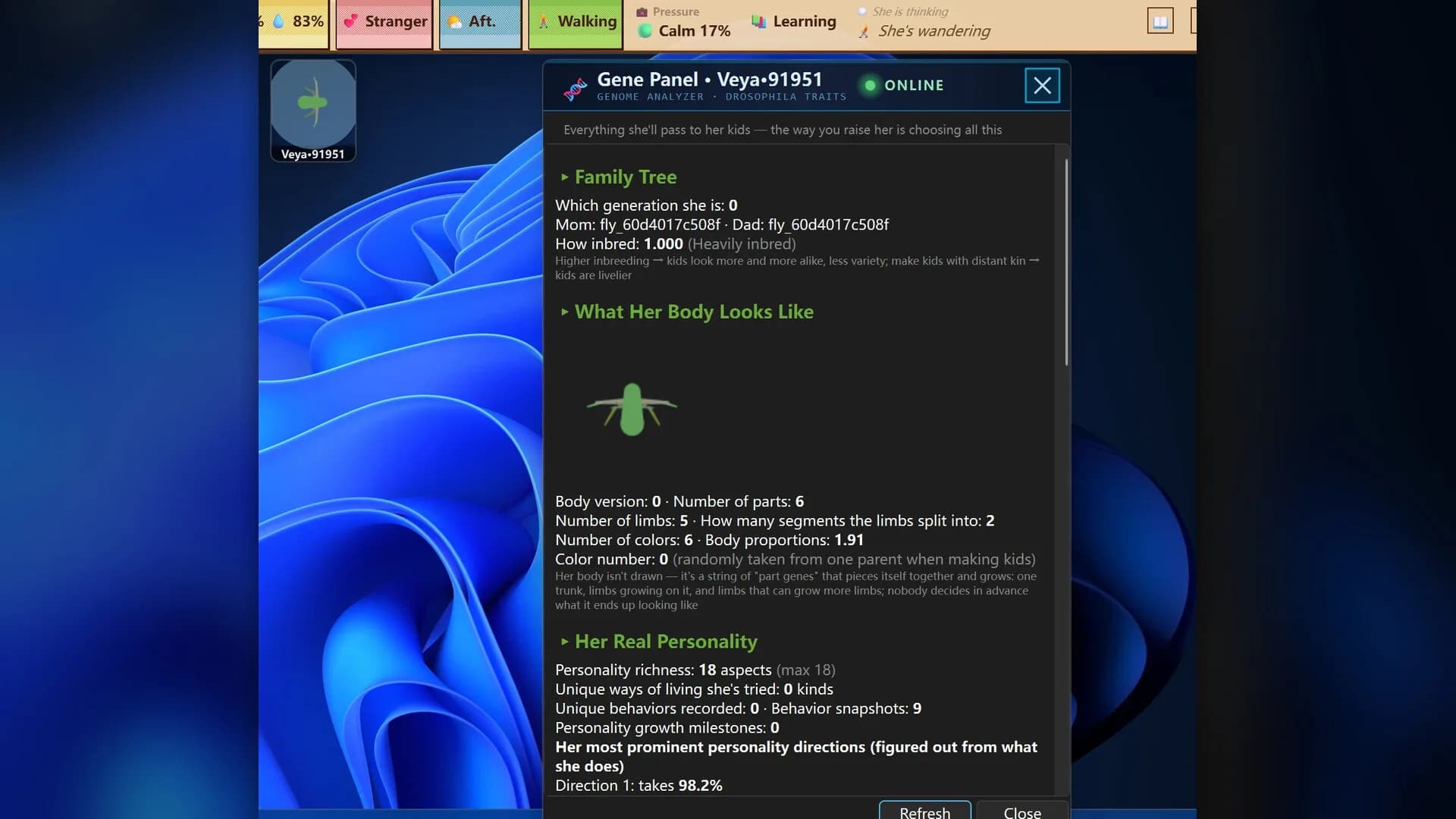Click the water drop icon beside 83%

[x=278, y=21]
